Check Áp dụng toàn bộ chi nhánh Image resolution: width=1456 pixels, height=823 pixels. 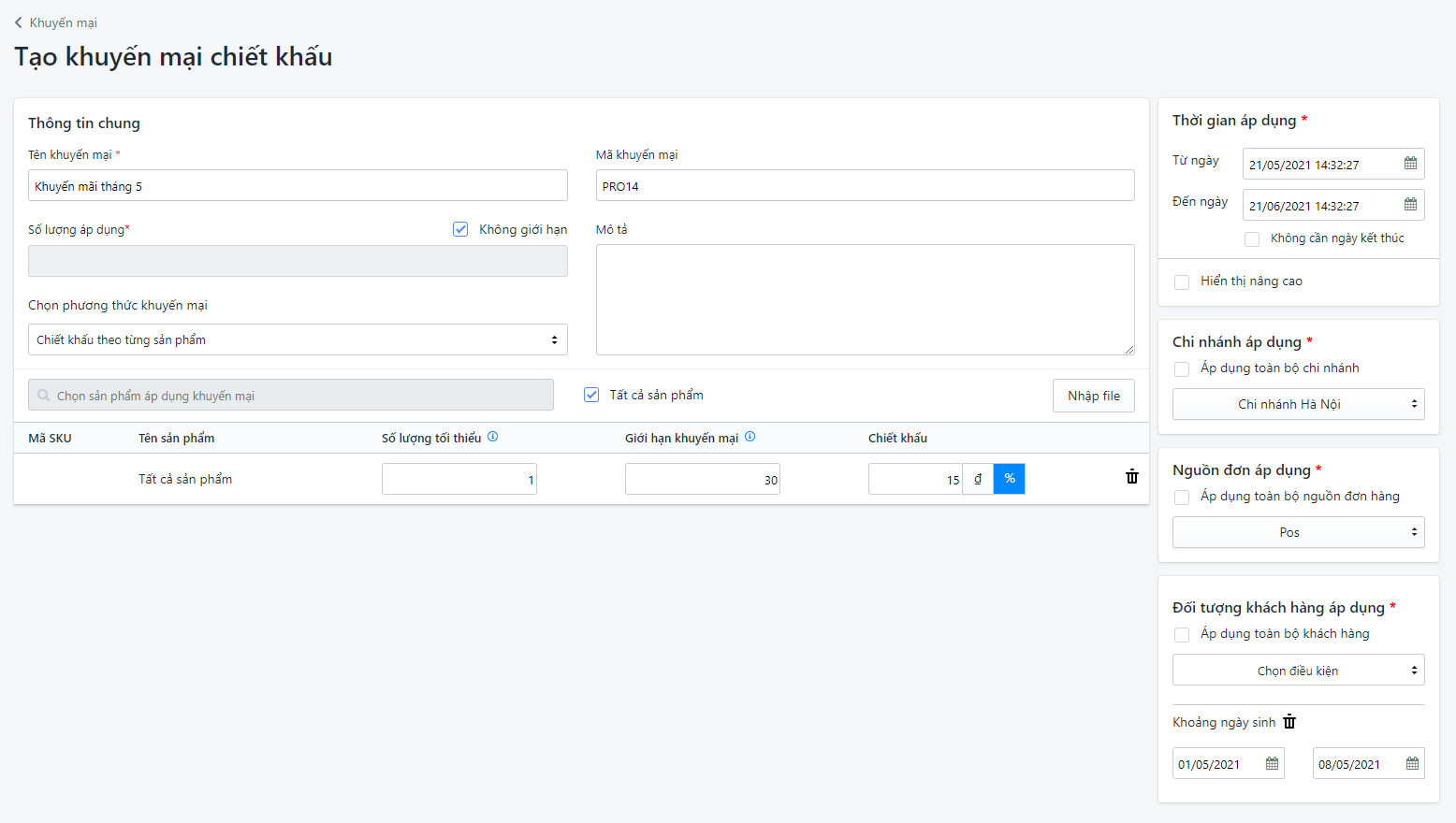pyautogui.click(x=1182, y=369)
